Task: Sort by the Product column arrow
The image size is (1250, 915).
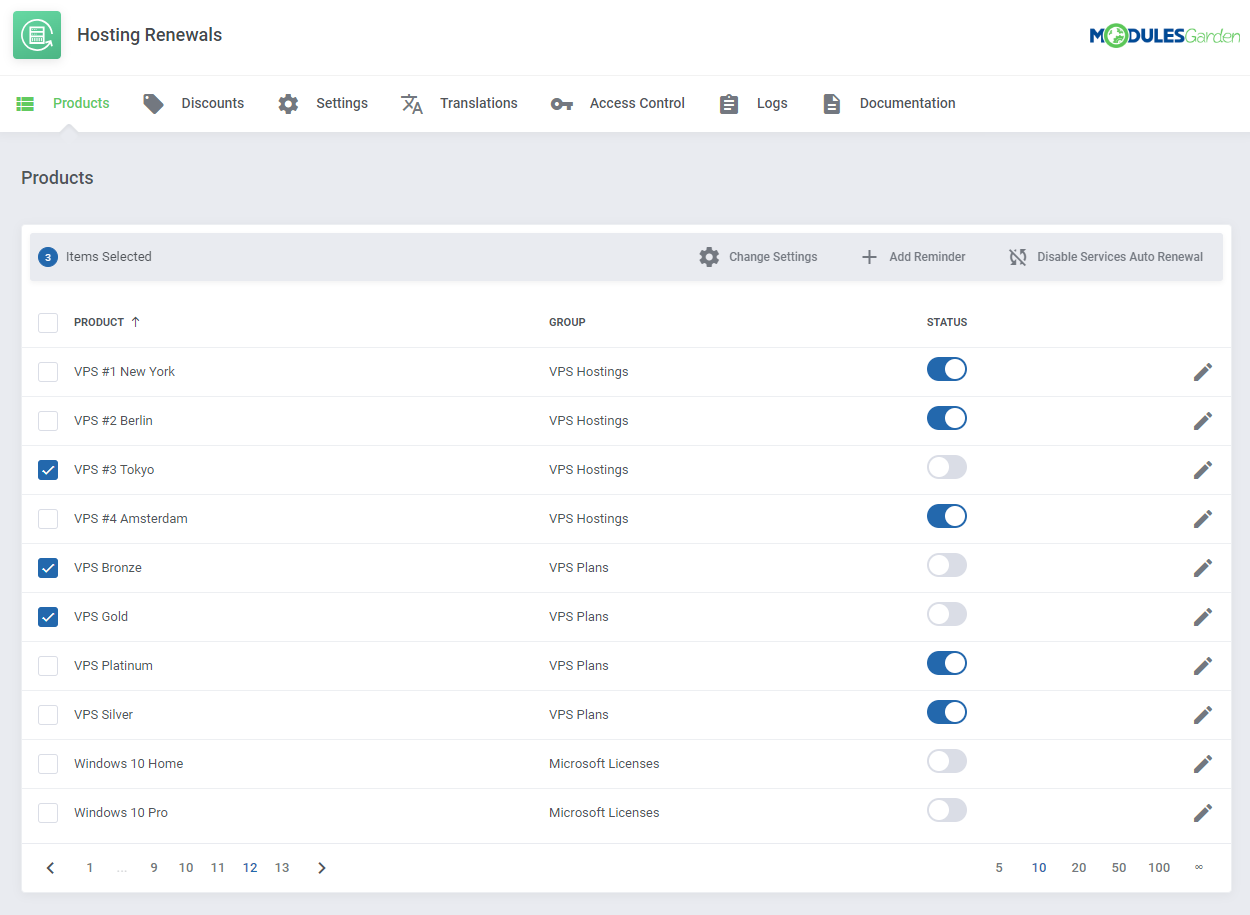Action: click(136, 322)
